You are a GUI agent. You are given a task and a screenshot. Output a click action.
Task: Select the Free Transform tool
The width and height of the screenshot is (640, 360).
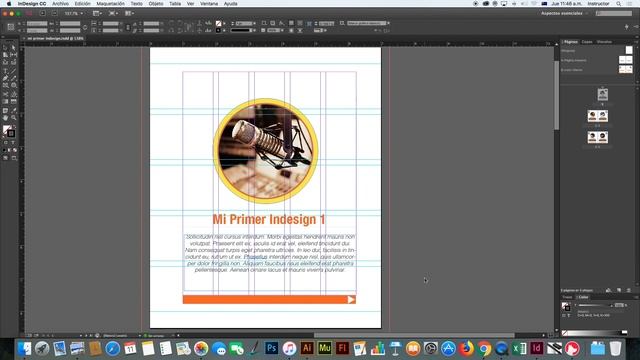click(x=13, y=94)
